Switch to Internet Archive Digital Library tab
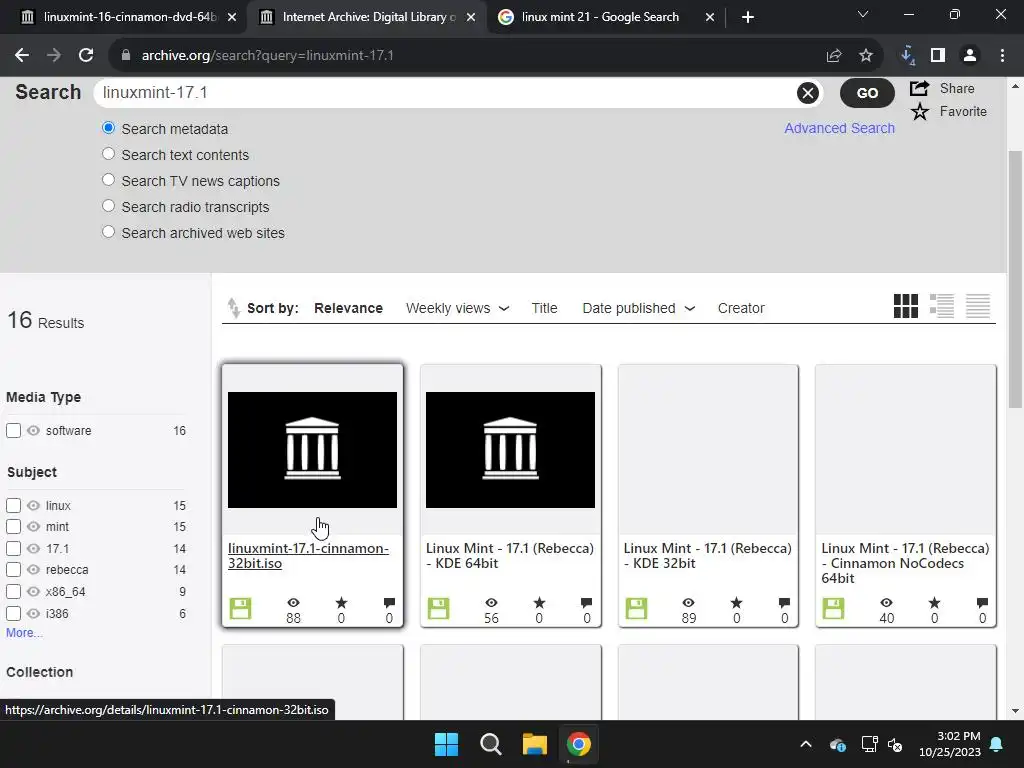This screenshot has width=1024, height=768. tap(366, 17)
